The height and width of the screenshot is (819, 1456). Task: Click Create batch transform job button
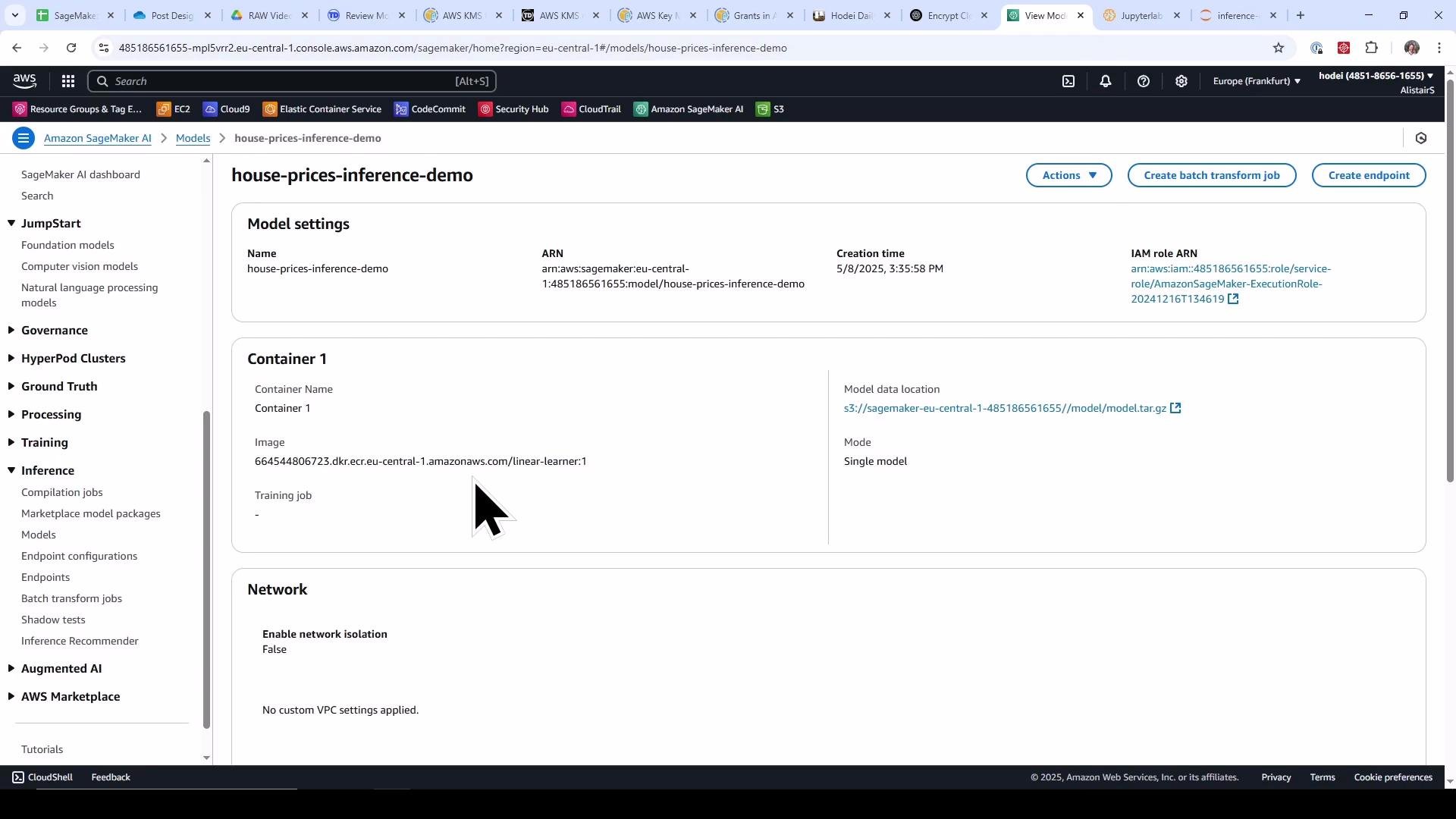click(1212, 175)
